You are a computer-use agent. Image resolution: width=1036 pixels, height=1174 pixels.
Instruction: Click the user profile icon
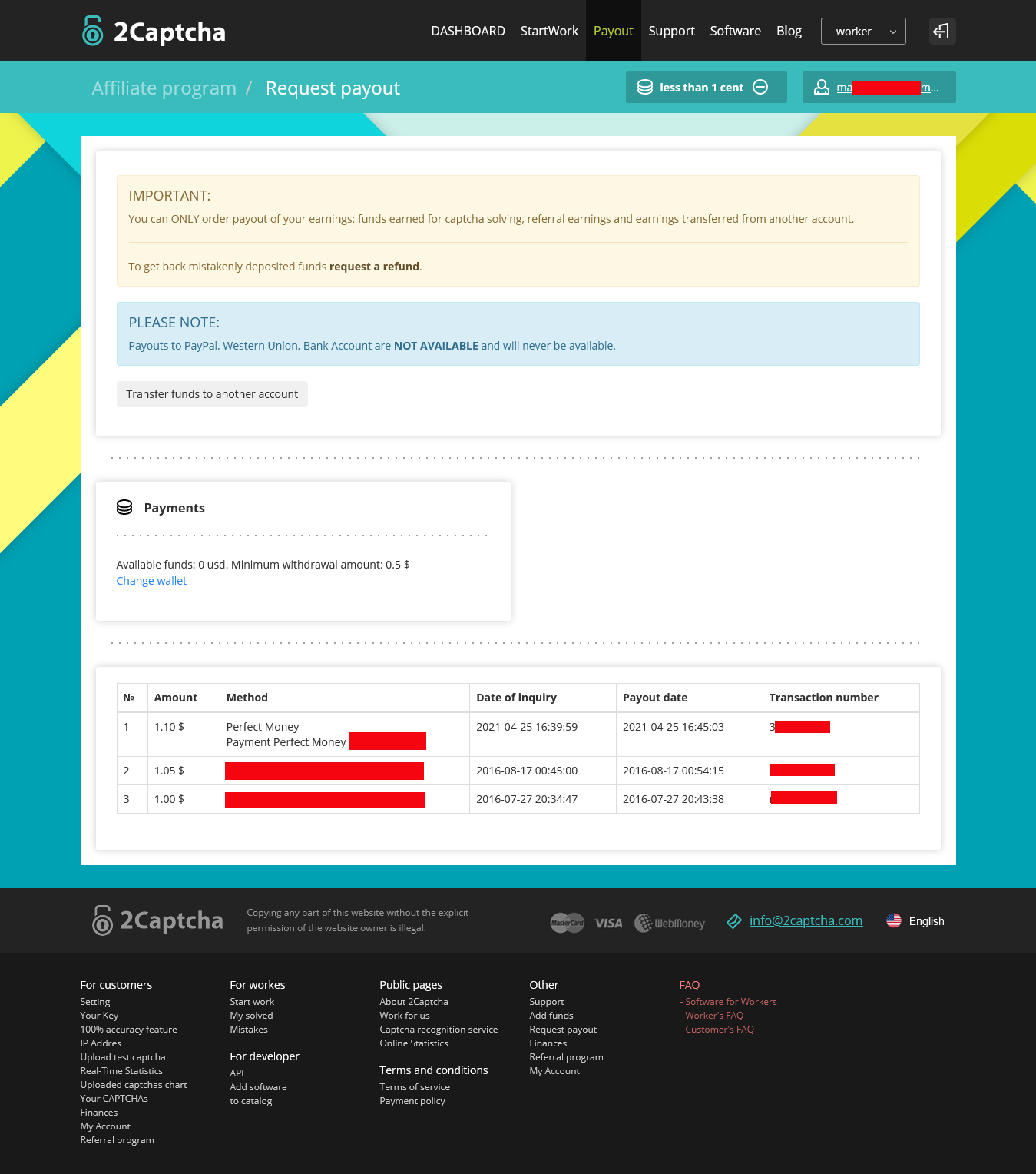822,87
